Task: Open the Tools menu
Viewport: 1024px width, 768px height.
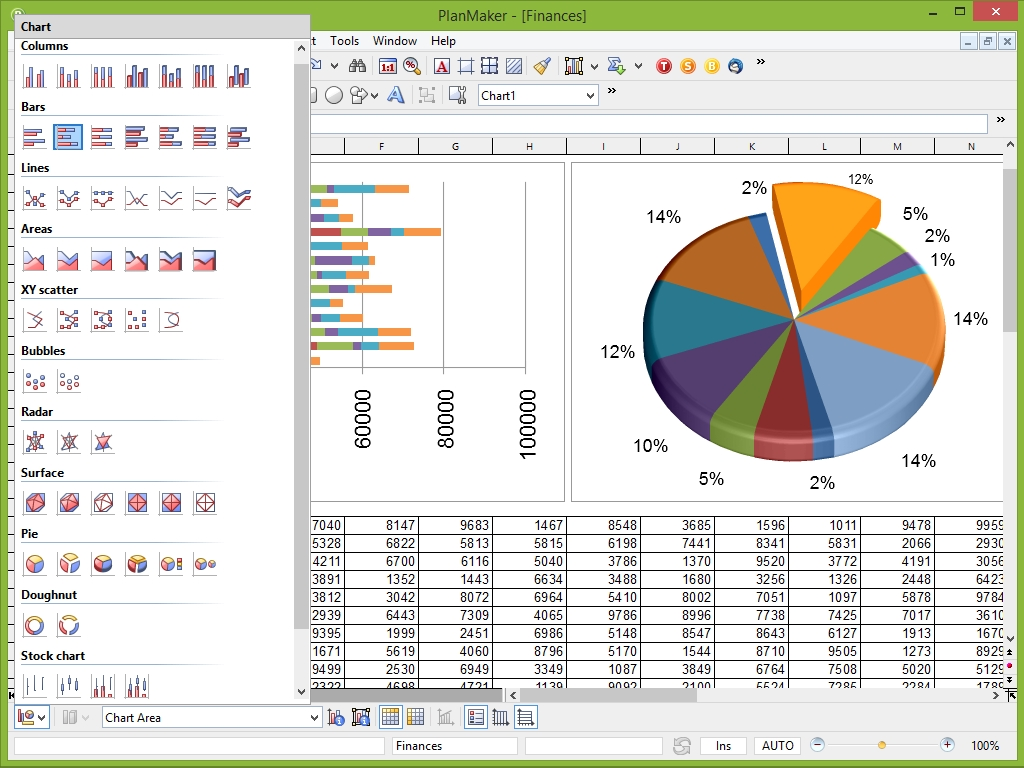Action: (x=344, y=40)
